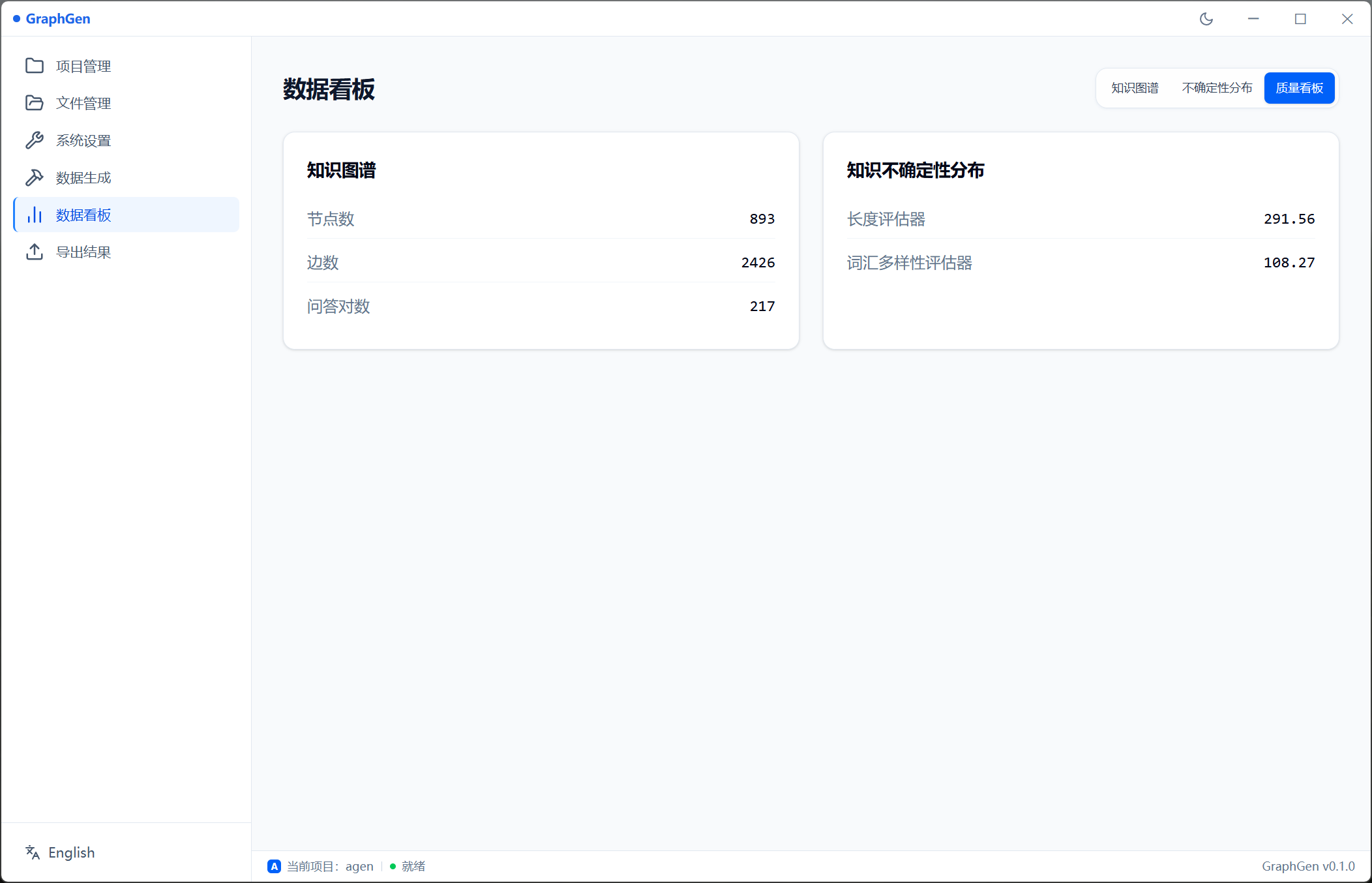The image size is (1372, 883).
Task: Click the node count value 893
Action: 762,219
